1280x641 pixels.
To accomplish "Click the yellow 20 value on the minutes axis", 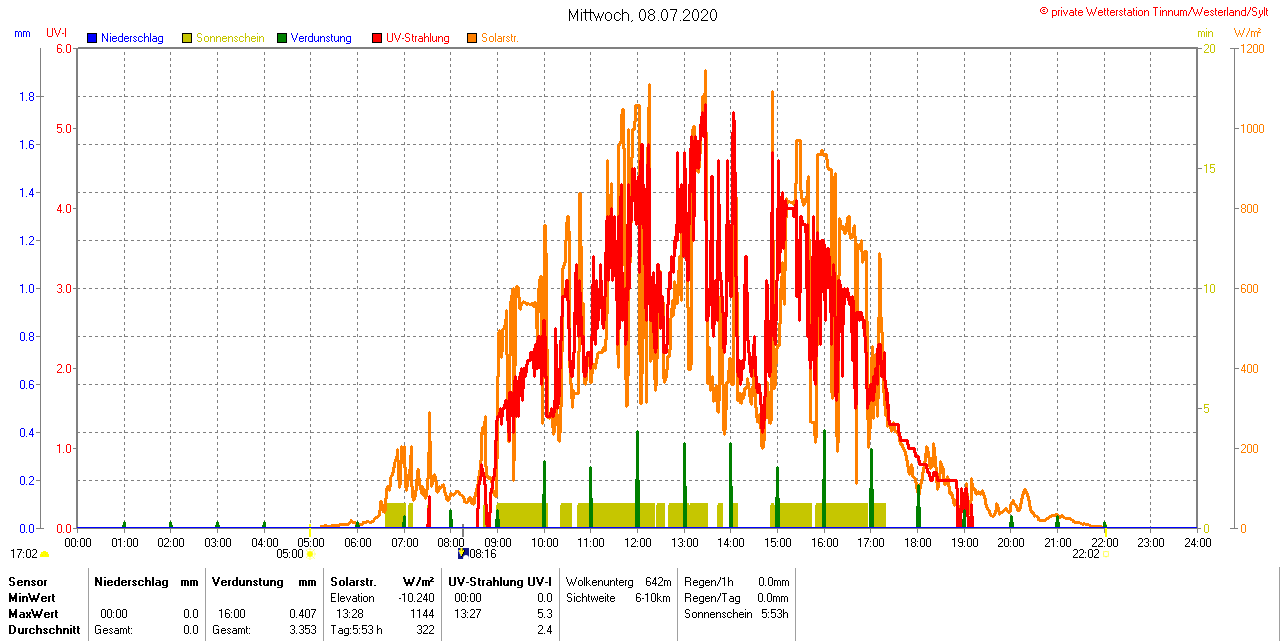I will click(1209, 48).
